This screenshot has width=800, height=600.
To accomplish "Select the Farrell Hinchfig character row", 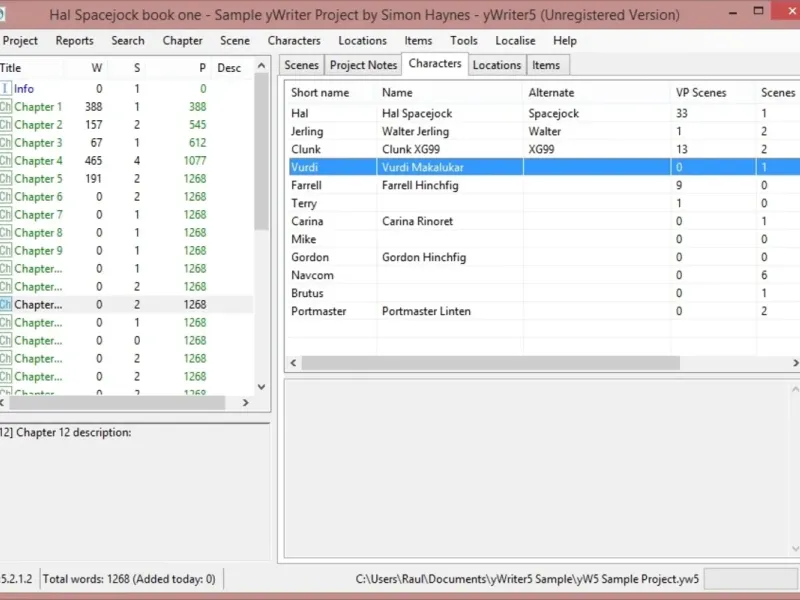I will click(543, 185).
